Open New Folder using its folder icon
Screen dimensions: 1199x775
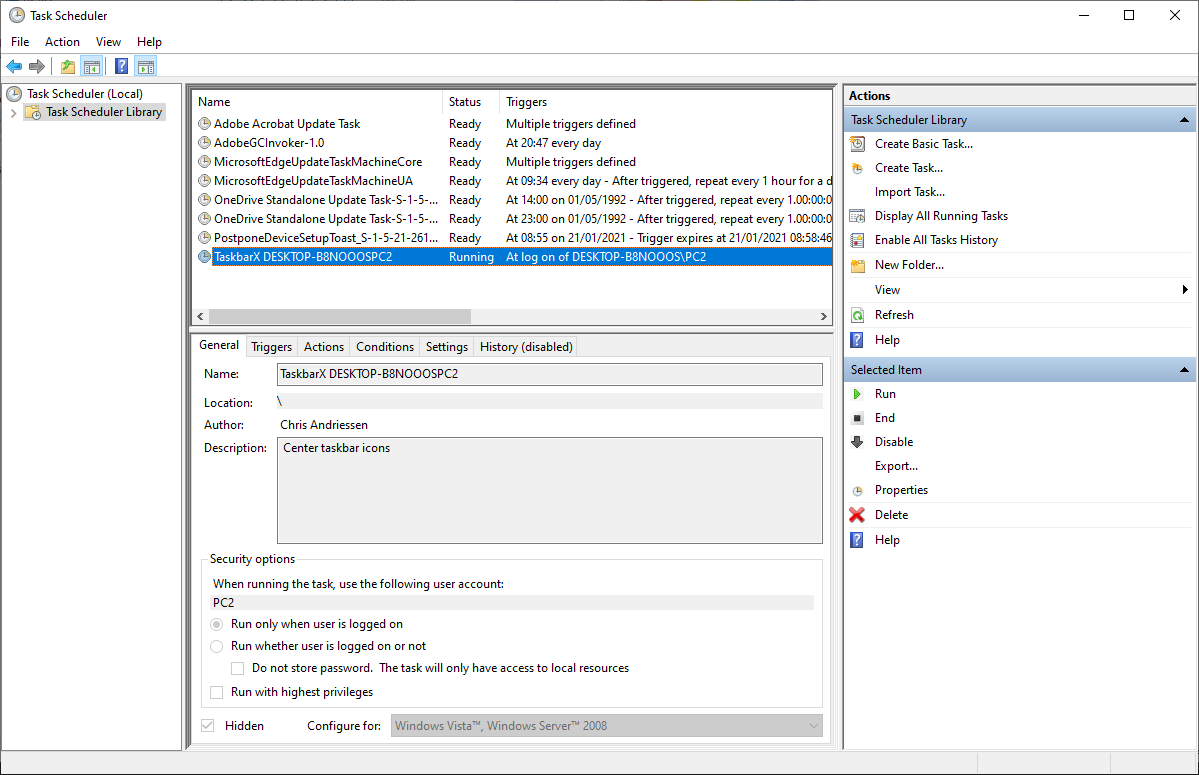point(857,264)
